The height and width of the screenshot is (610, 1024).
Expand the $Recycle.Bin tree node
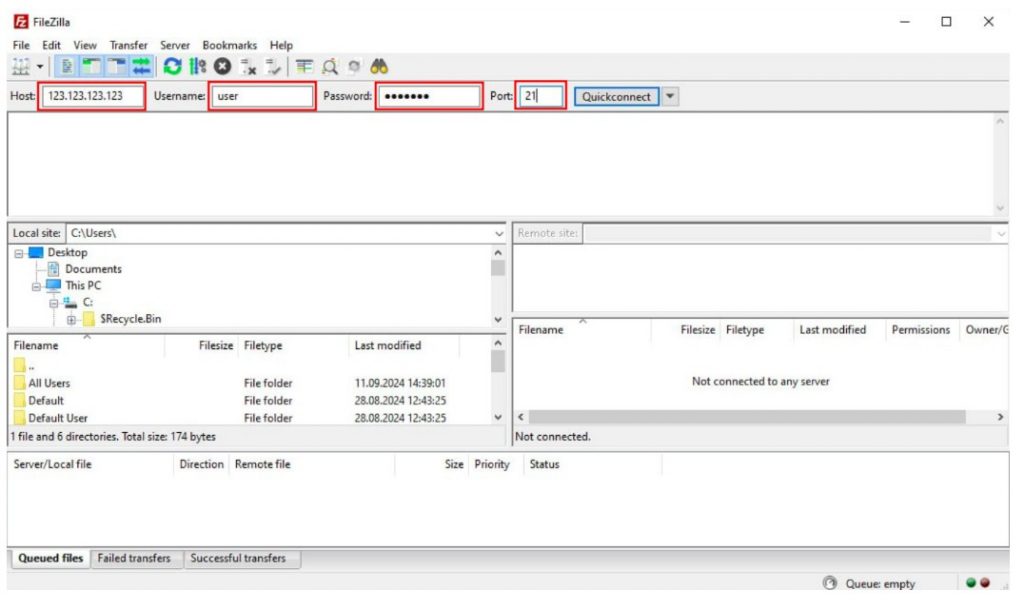click(x=71, y=320)
